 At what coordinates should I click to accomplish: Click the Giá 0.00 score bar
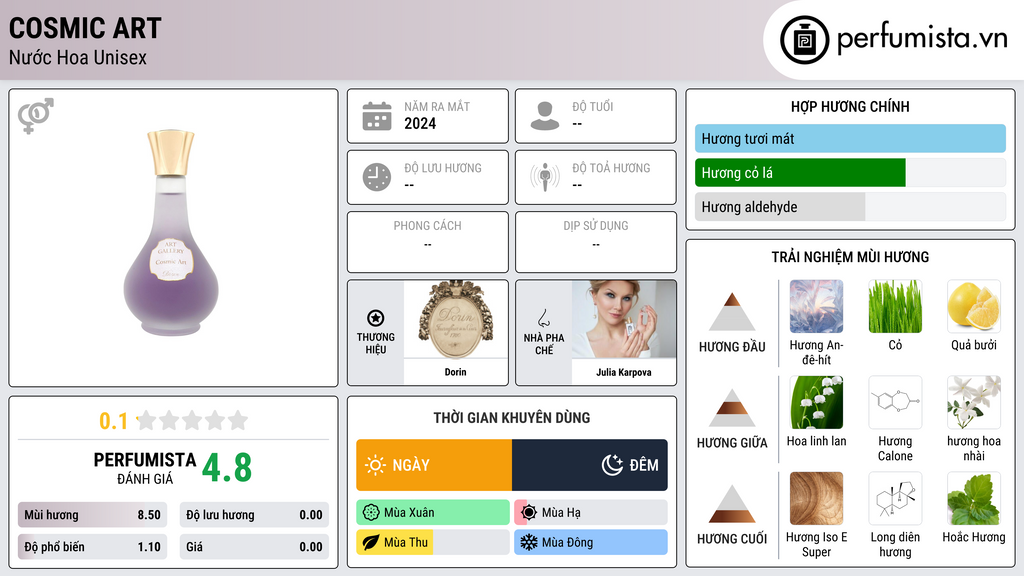click(x=254, y=547)
